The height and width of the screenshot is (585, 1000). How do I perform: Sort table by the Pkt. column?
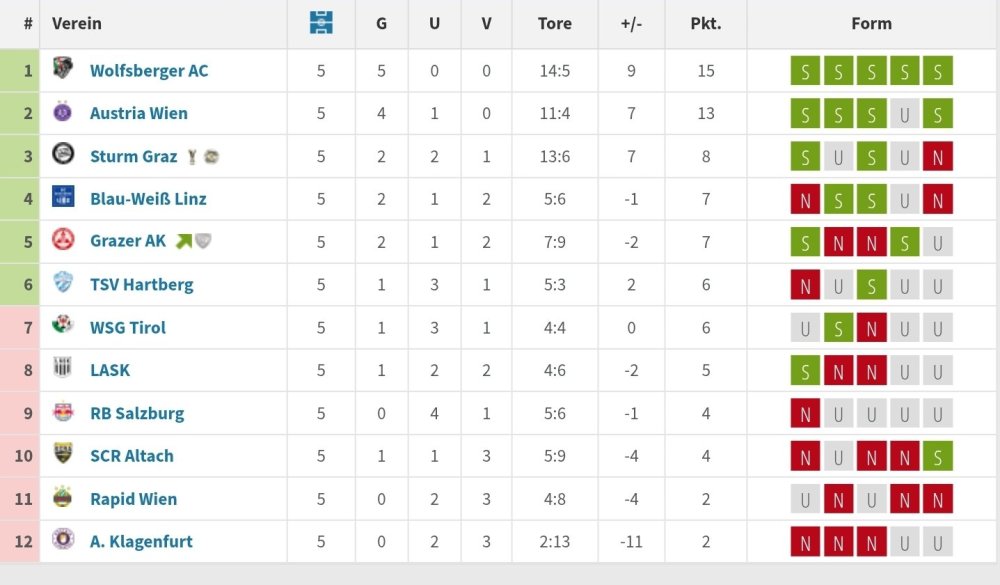tap(706, 23)
